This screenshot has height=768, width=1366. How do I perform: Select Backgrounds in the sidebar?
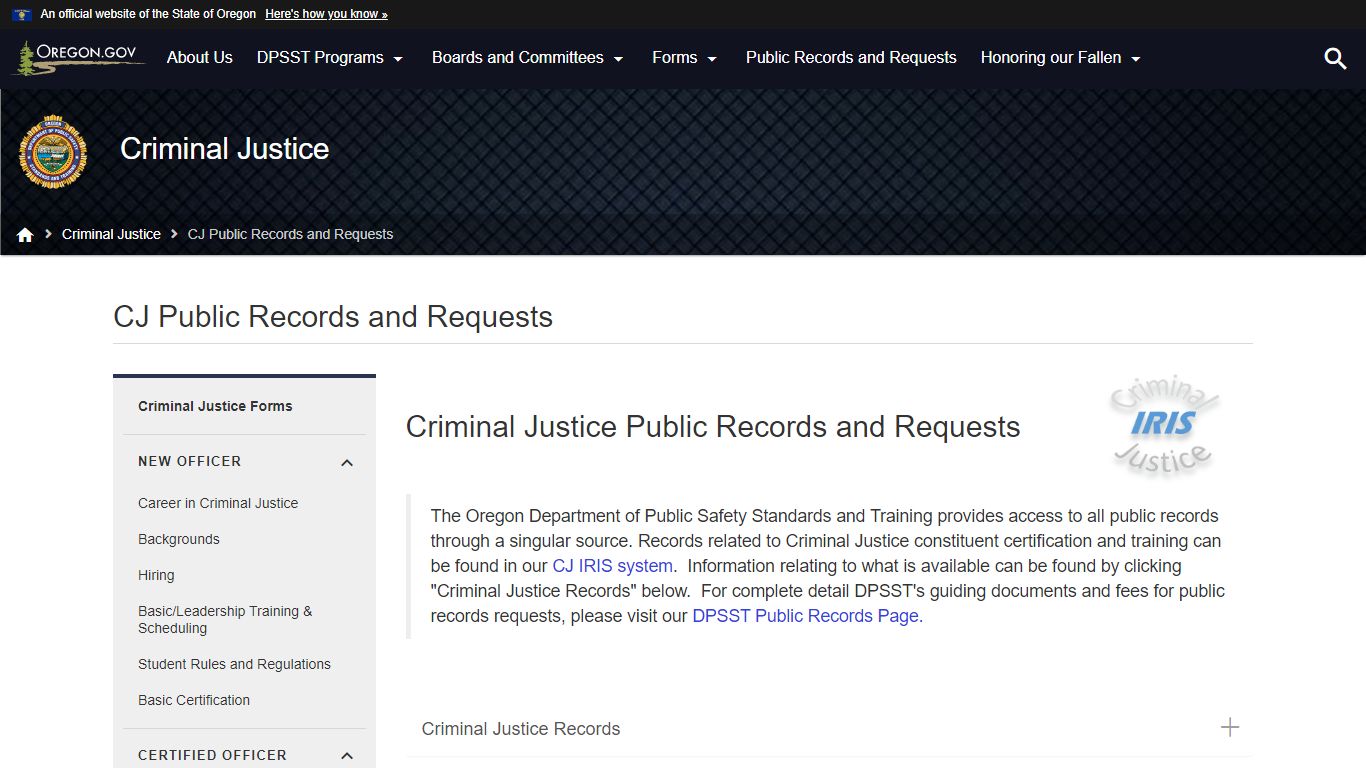(x=179, y=539)
